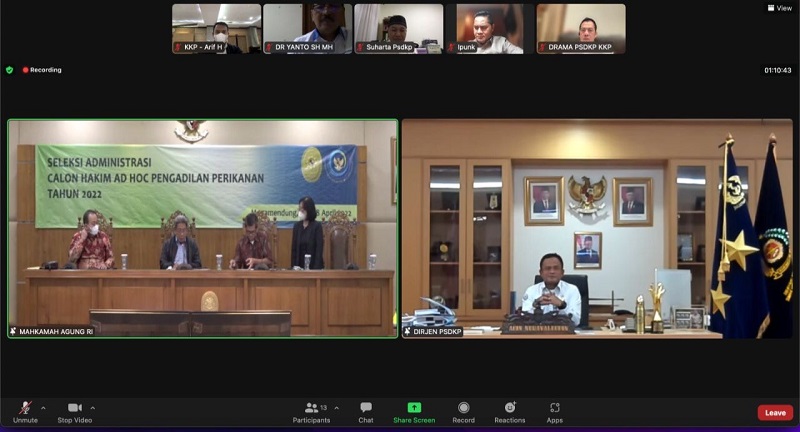Select the KKP - Arif H video thumbnail
800x432 pixels.
(216, 29)
